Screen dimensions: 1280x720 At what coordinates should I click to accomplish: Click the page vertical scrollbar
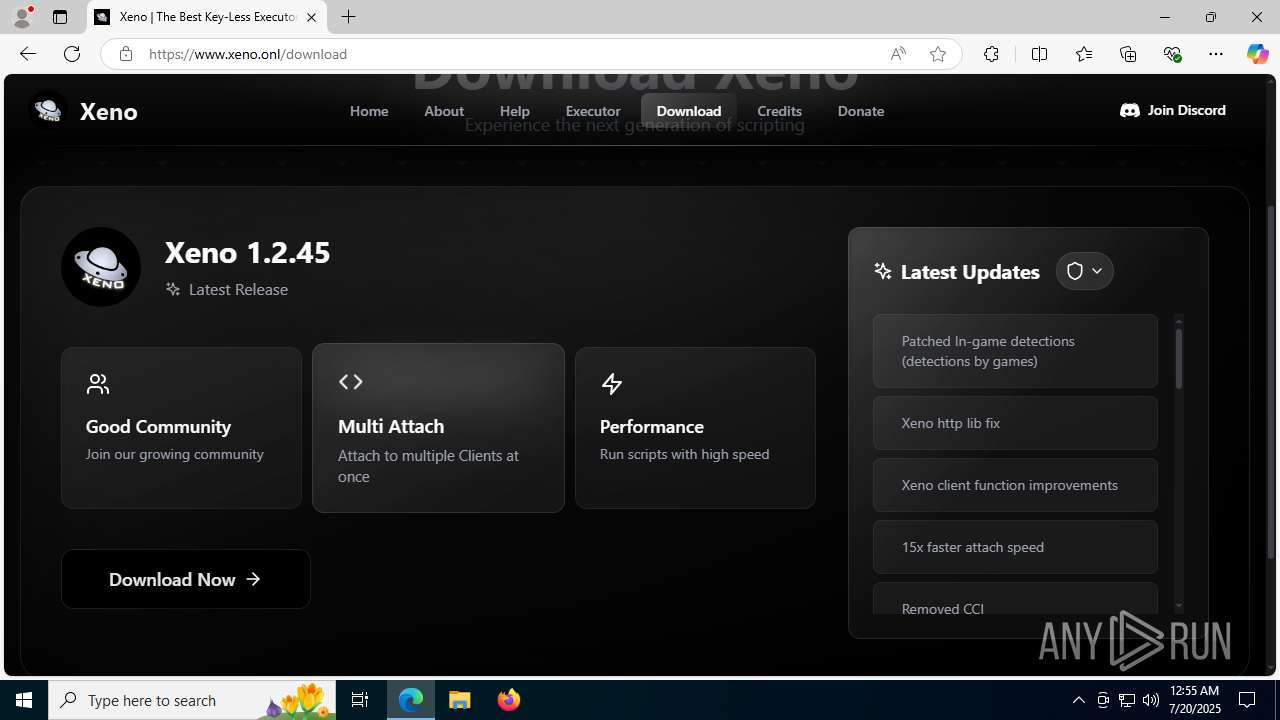point(1272,380)
